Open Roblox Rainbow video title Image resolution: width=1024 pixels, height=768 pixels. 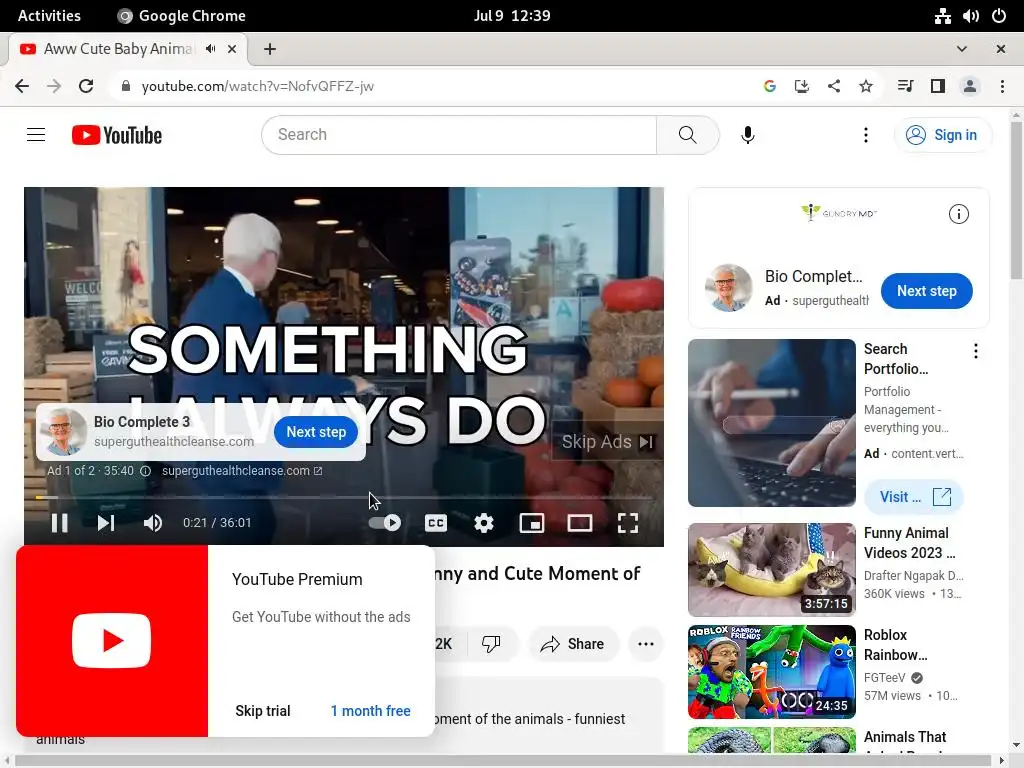(x=895, y=645)
